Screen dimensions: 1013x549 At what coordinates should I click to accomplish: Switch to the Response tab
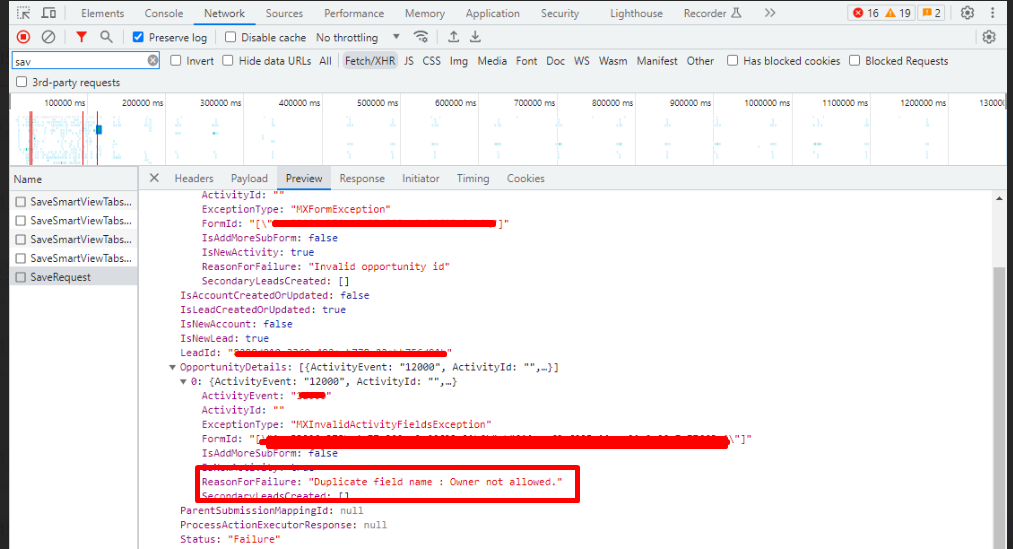point(361,178)
